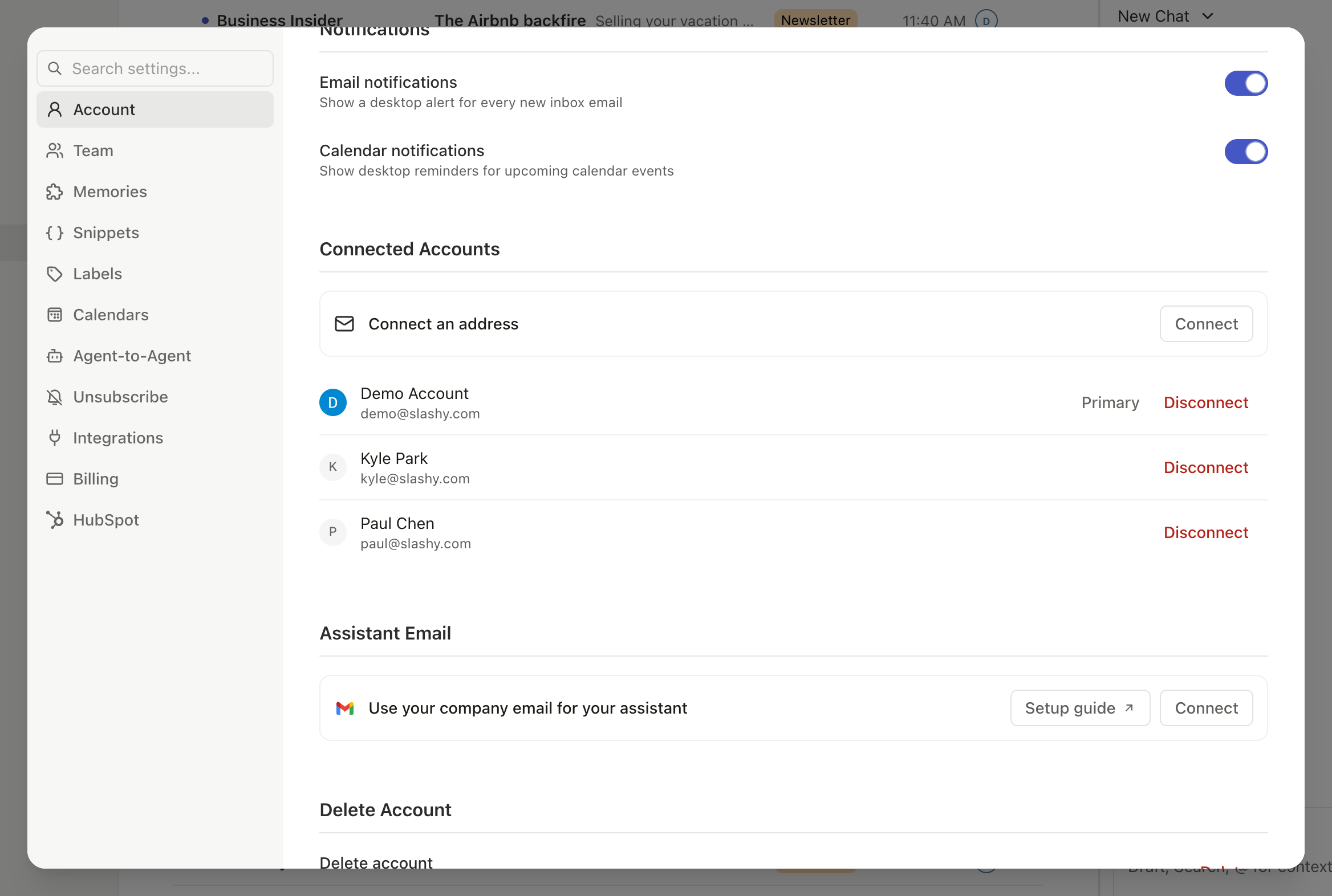
Task: Click the Newsletter tag in background inbox
Action: [815, 20]
